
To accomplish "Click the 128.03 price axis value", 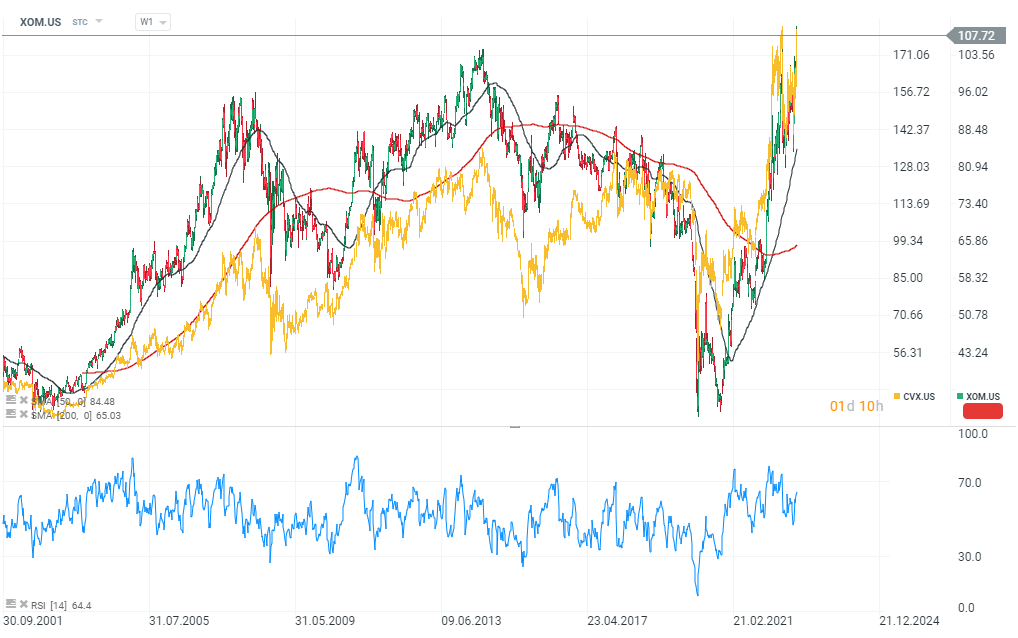I will (x=912, y=167).
